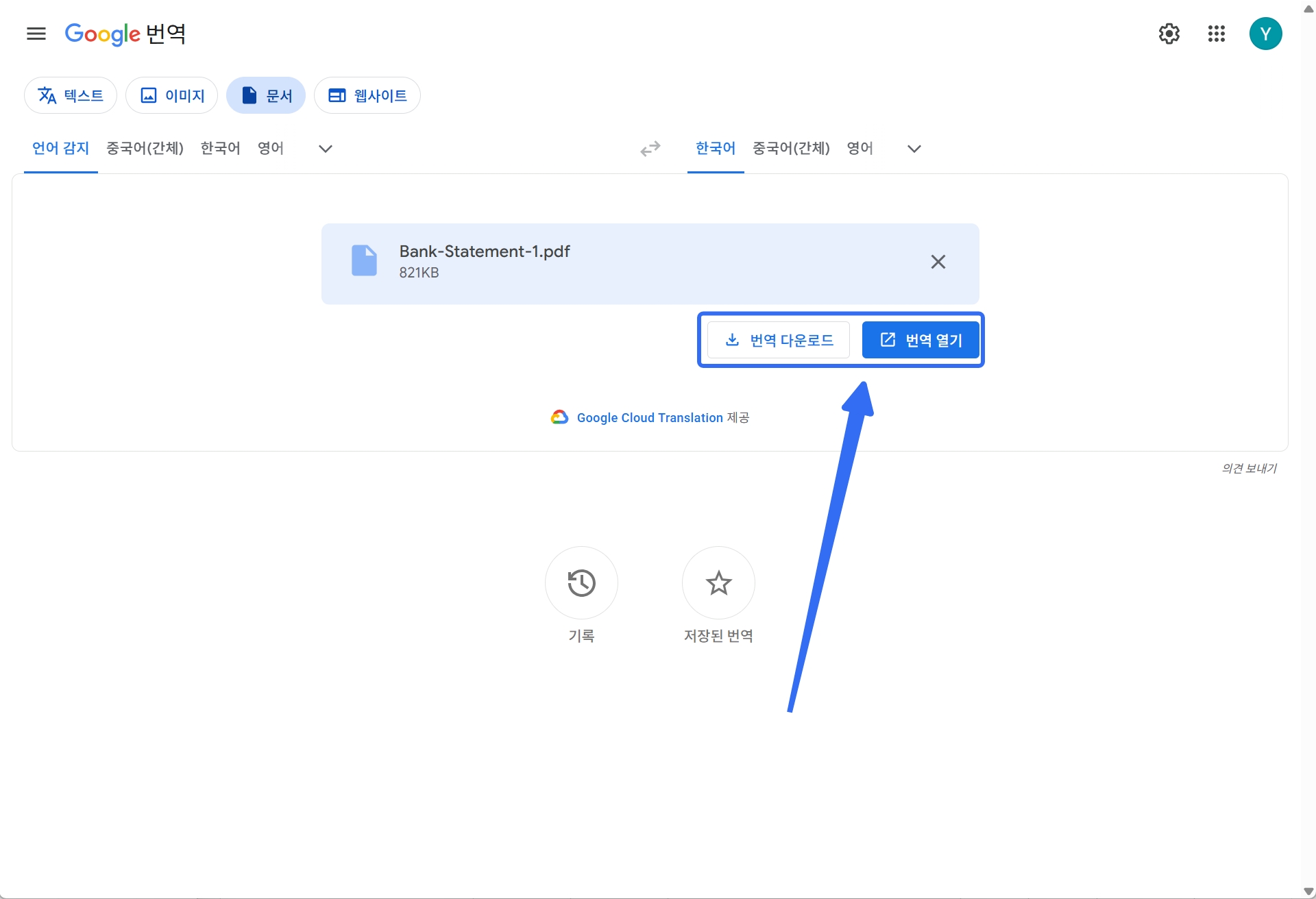The image size is (1316, 899).
Task: Choose 영어 as target language
Action: point(860,148)
